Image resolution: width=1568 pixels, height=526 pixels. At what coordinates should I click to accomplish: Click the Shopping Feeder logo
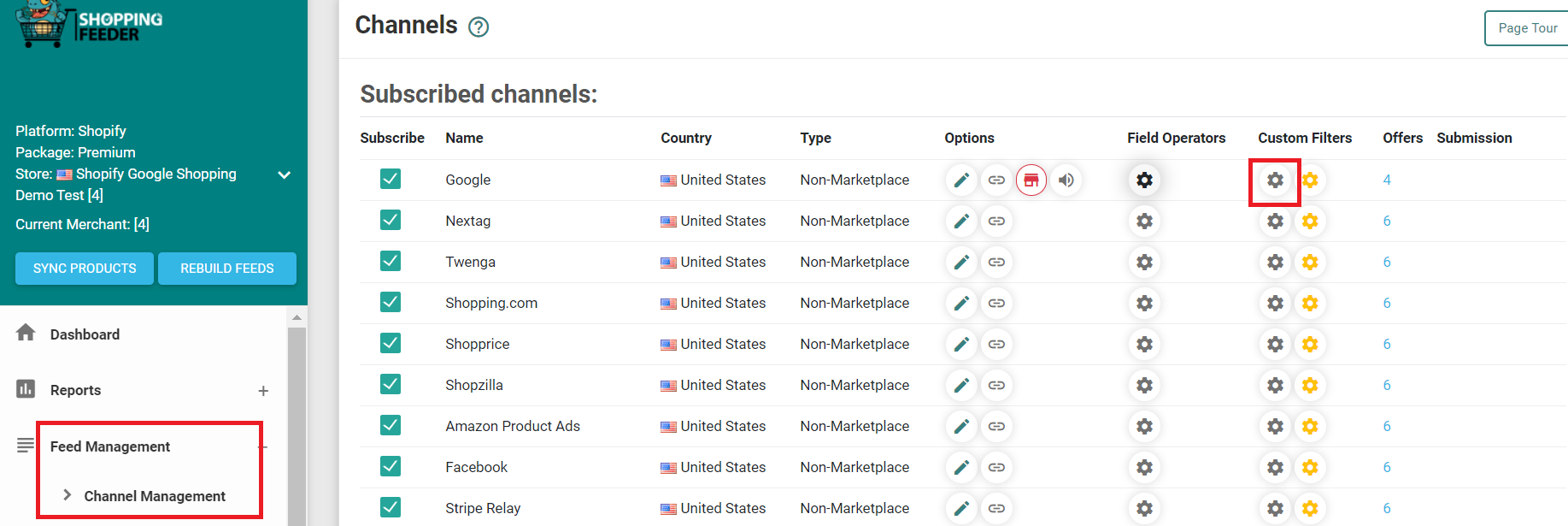point(89,24)
